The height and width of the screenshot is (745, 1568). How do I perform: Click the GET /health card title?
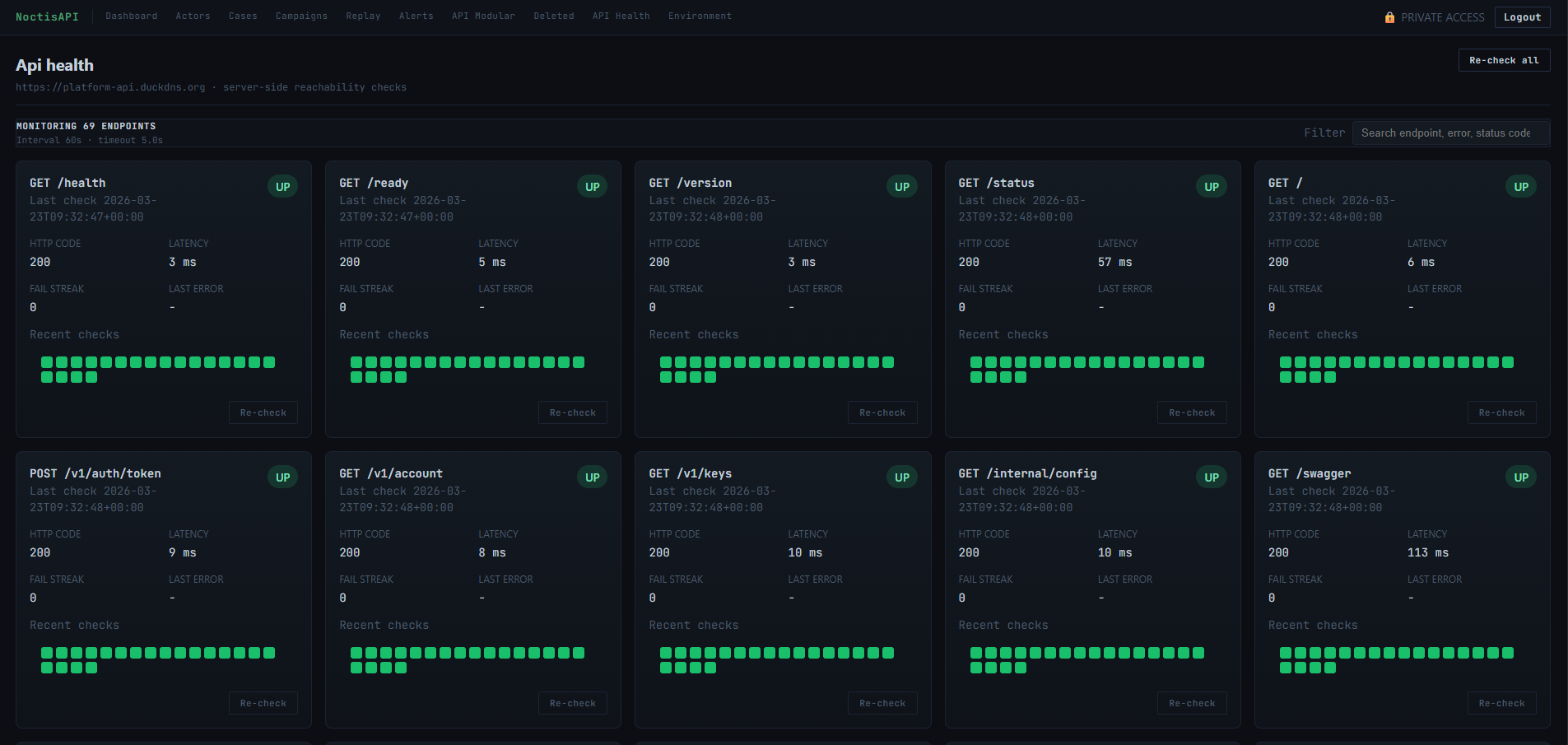coord(67,183)
